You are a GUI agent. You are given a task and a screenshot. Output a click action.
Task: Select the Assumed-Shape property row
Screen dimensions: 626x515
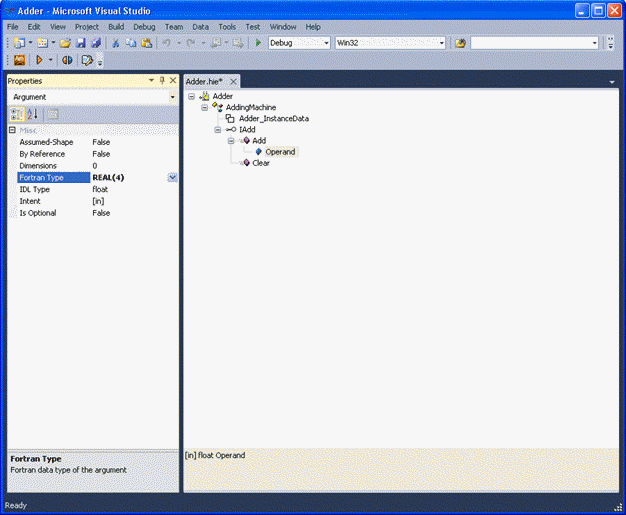click(x=97, y=142)
